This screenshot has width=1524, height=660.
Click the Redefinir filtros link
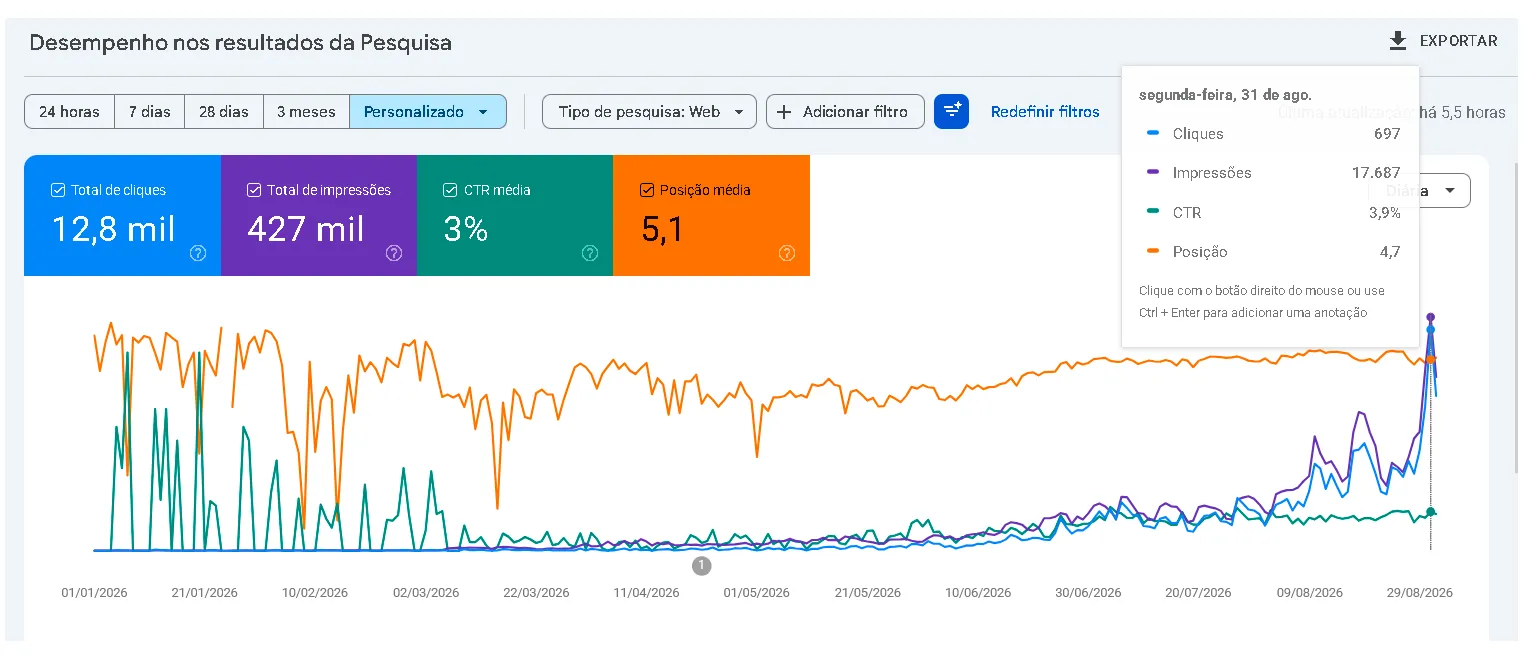tap(1045, 112)
